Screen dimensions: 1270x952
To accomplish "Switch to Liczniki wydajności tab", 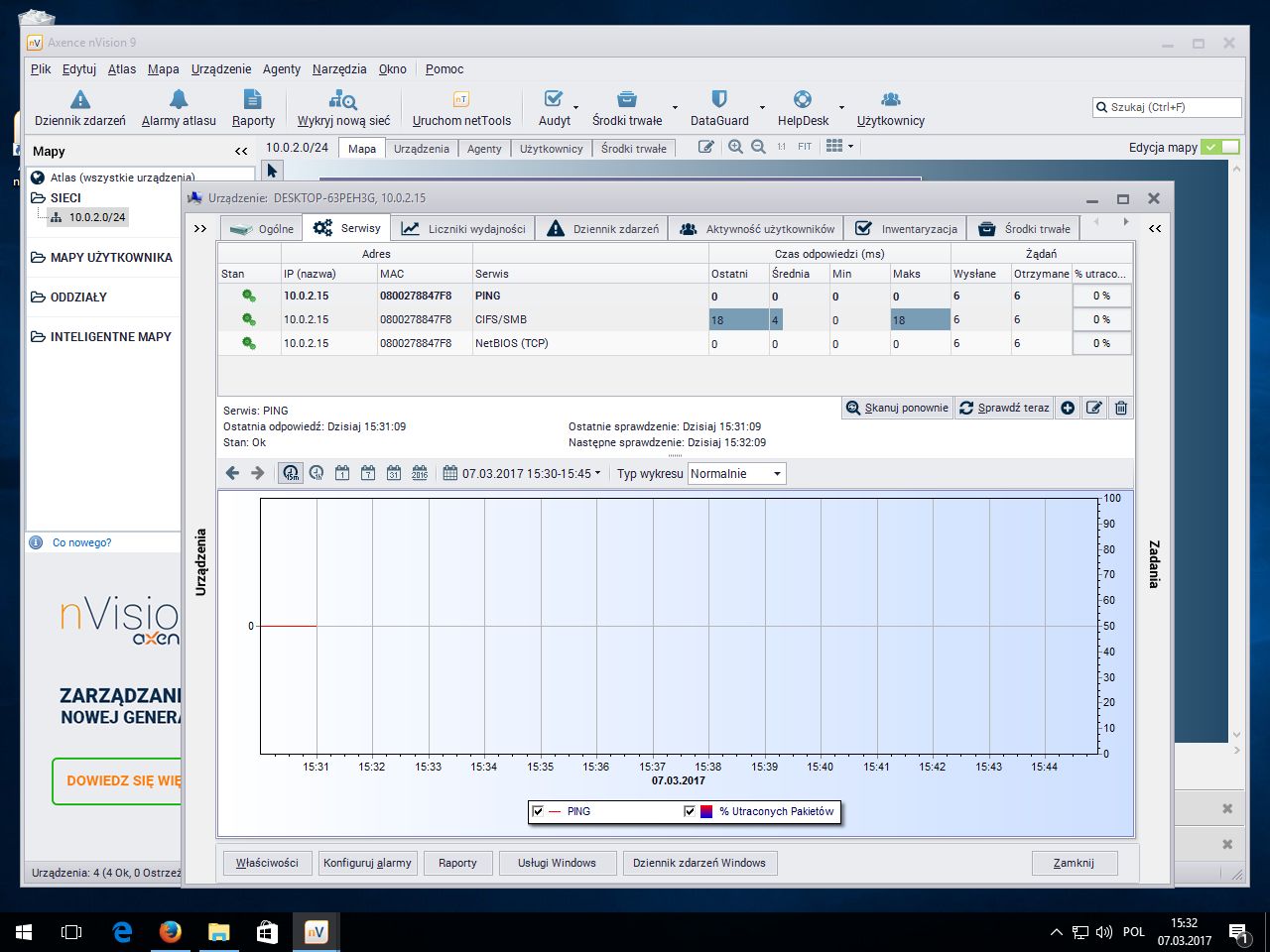I will pos(463,229).
